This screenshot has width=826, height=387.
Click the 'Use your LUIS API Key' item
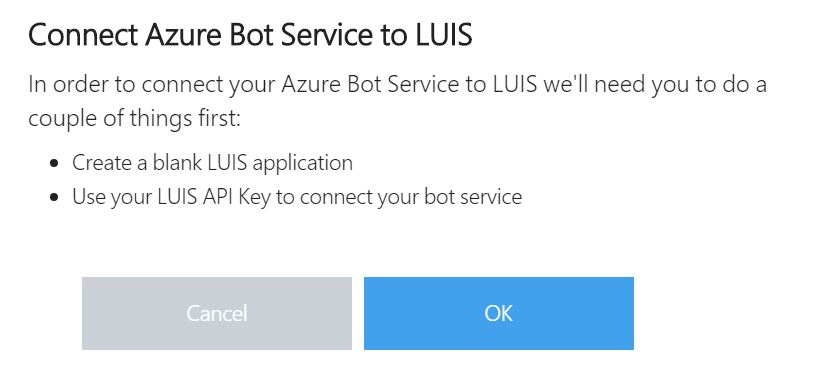297,197
